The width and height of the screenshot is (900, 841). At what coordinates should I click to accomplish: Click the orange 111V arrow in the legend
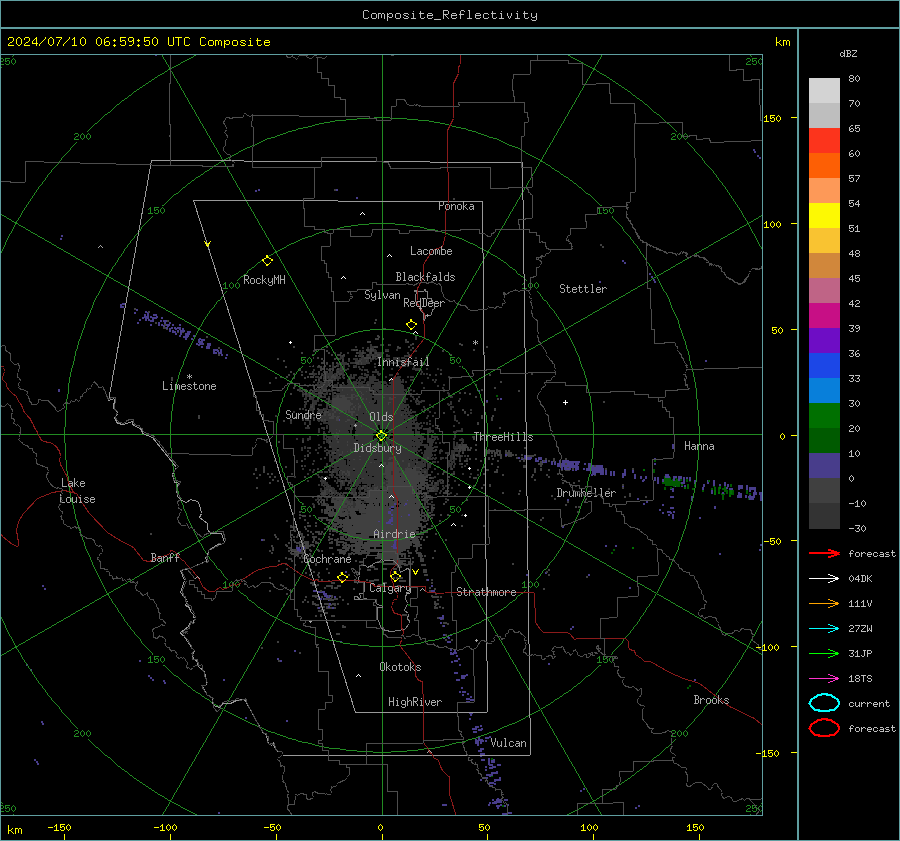coord(824,603)
